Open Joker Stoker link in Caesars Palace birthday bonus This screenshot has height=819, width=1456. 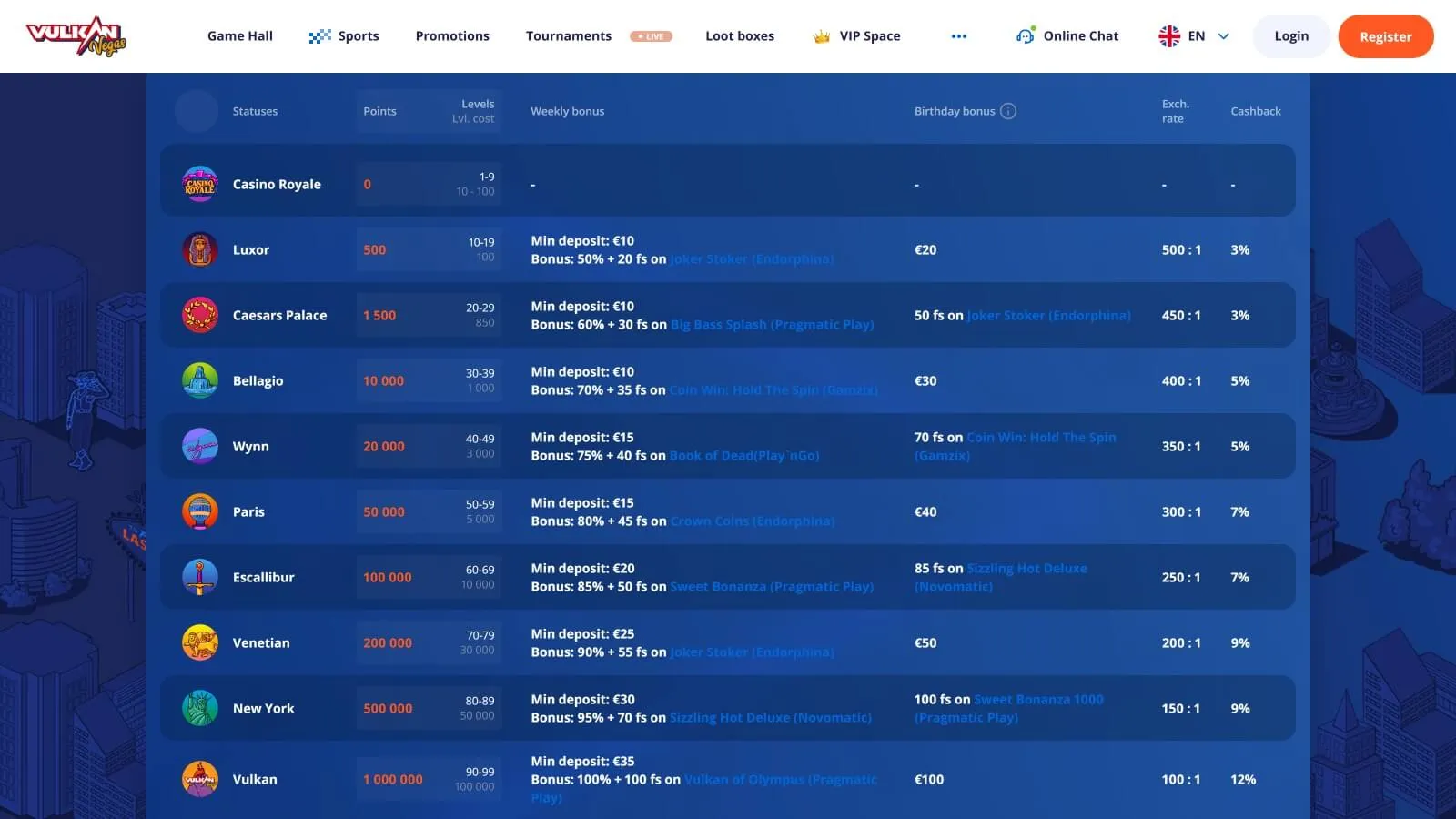click(1048, 316)
